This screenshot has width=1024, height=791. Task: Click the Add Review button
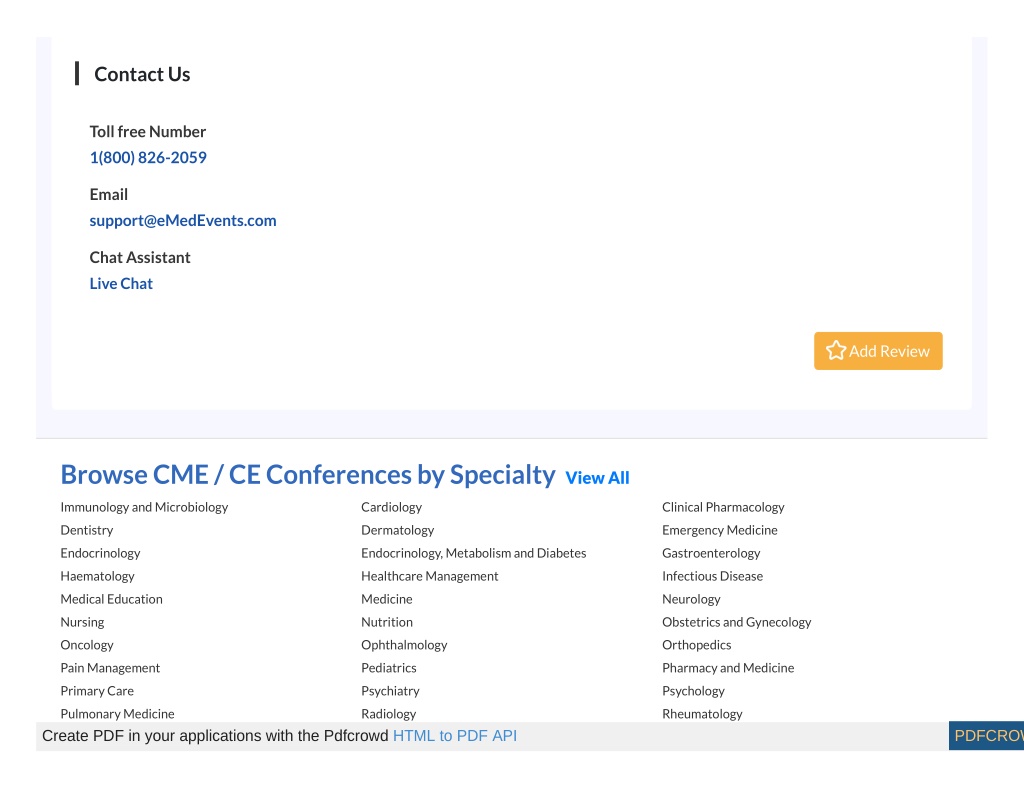tap(878, 351)
